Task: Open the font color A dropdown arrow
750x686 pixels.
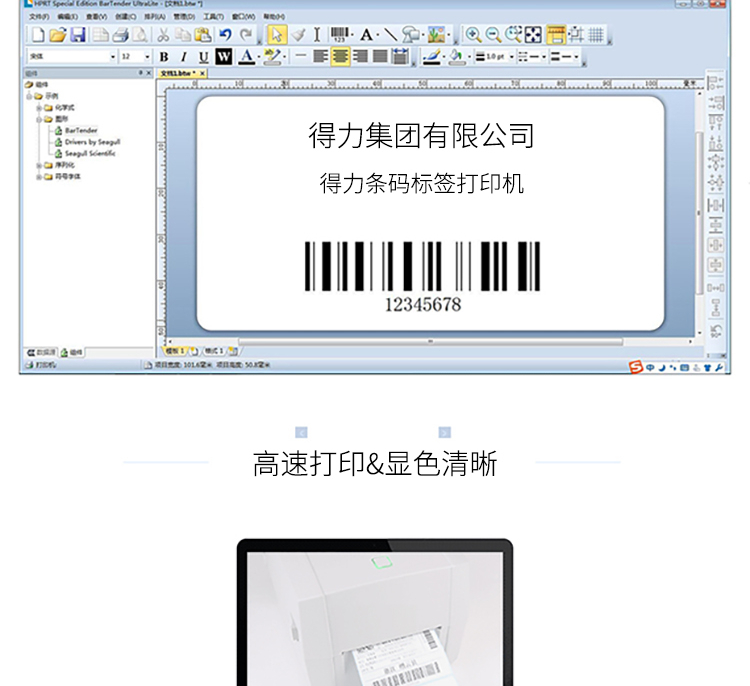Action: [x=259, y=57]
